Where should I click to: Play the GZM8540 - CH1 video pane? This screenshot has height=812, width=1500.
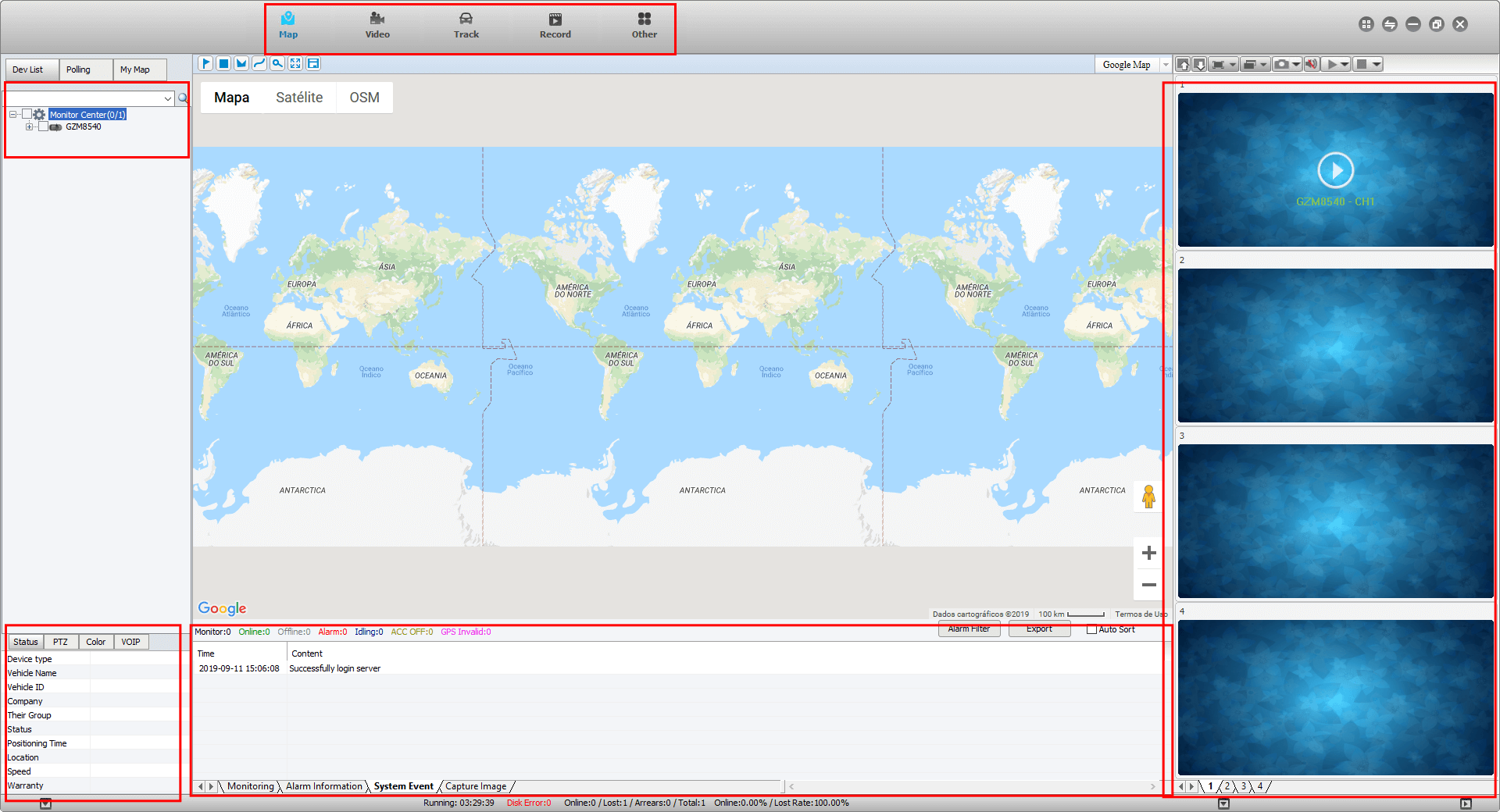click(x=1335, y=170)
